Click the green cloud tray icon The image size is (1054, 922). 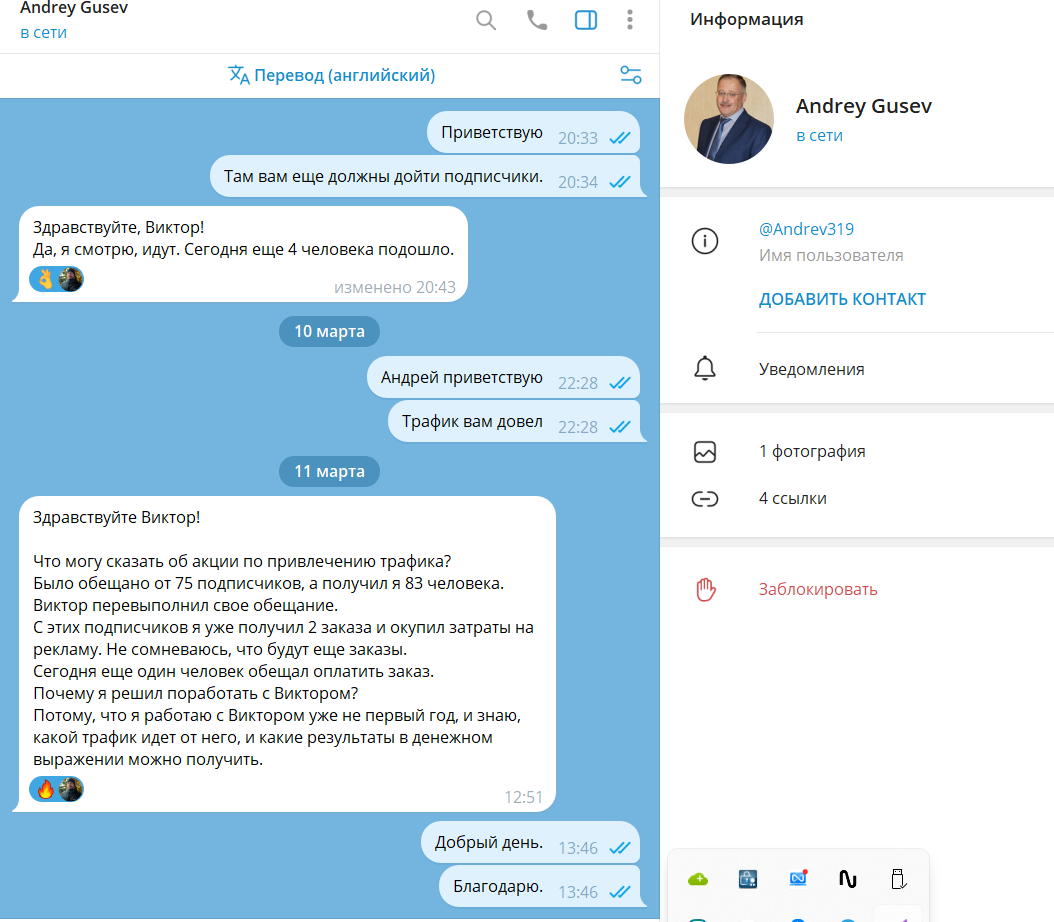698,879
